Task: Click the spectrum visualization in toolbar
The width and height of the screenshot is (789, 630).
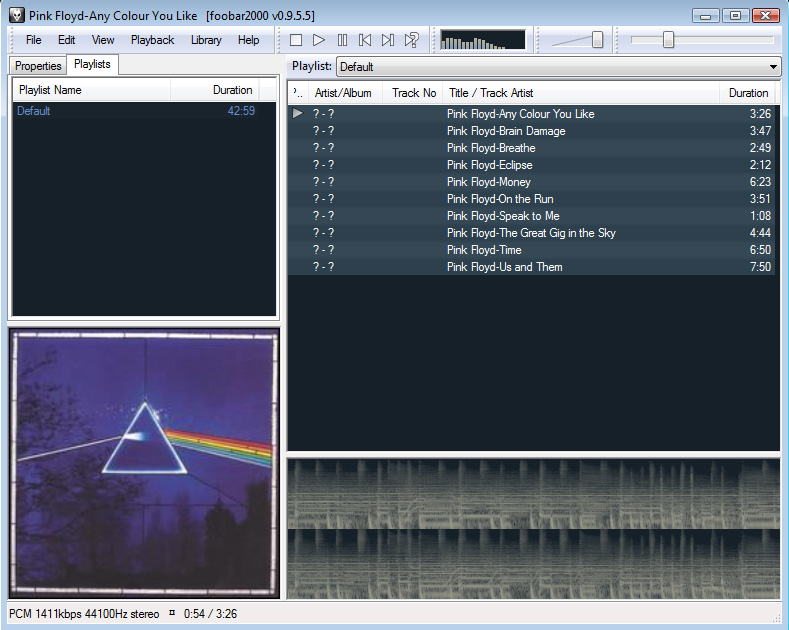Action: coord(482,40)
